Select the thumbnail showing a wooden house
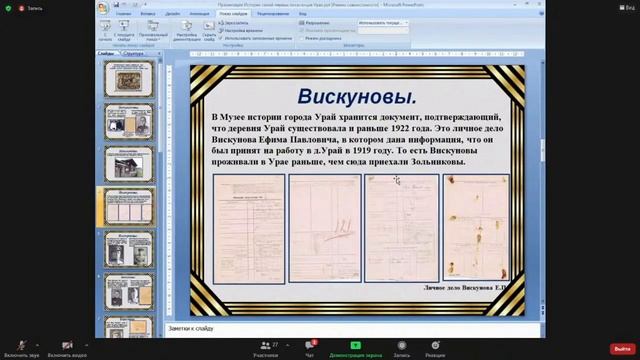This screenshot has width=640, height=360. [129, 164]
